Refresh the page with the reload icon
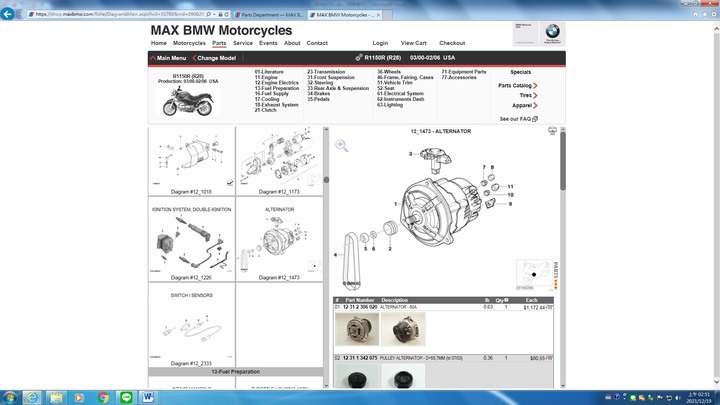The width and height of the screenshot is (720, 405). coord(227,15)
